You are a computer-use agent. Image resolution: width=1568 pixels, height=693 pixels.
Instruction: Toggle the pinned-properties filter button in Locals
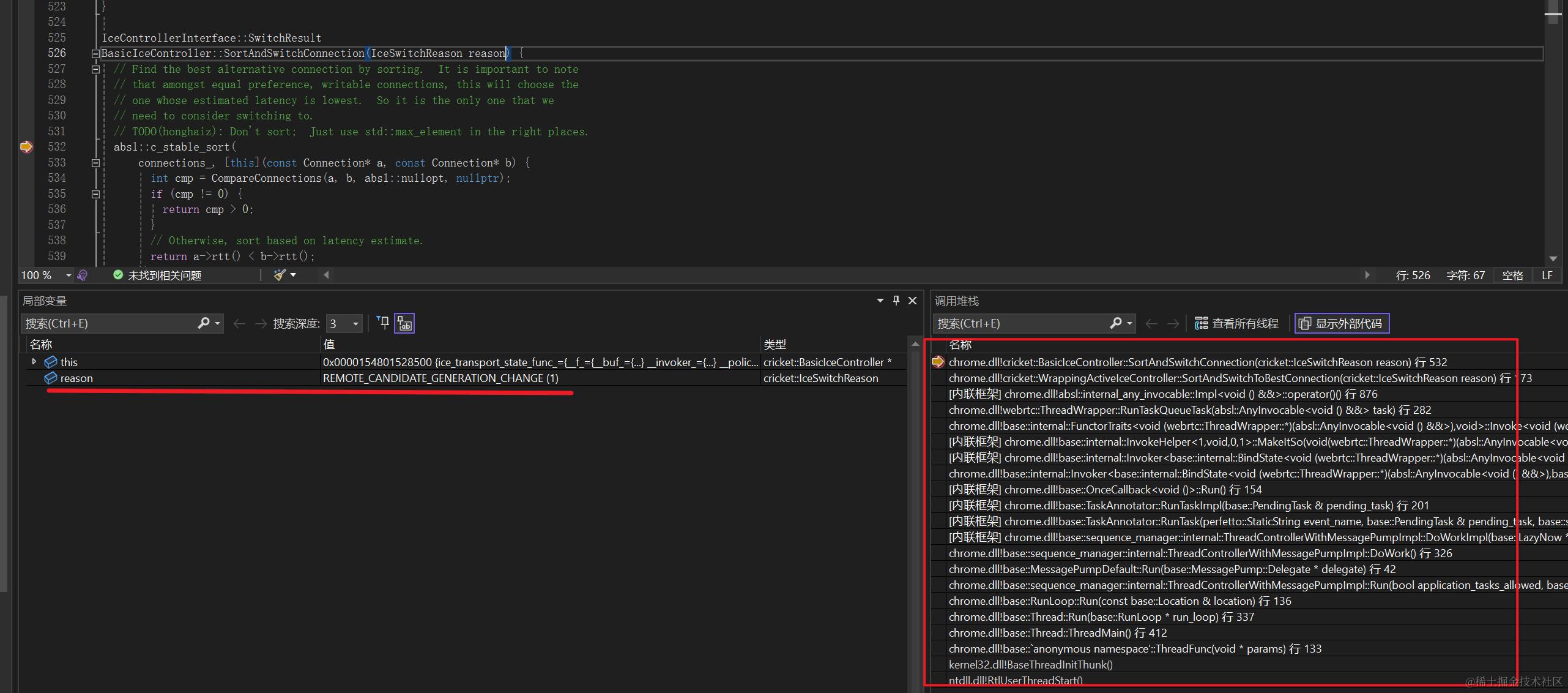pyautogui.click(x=383, y=323)
